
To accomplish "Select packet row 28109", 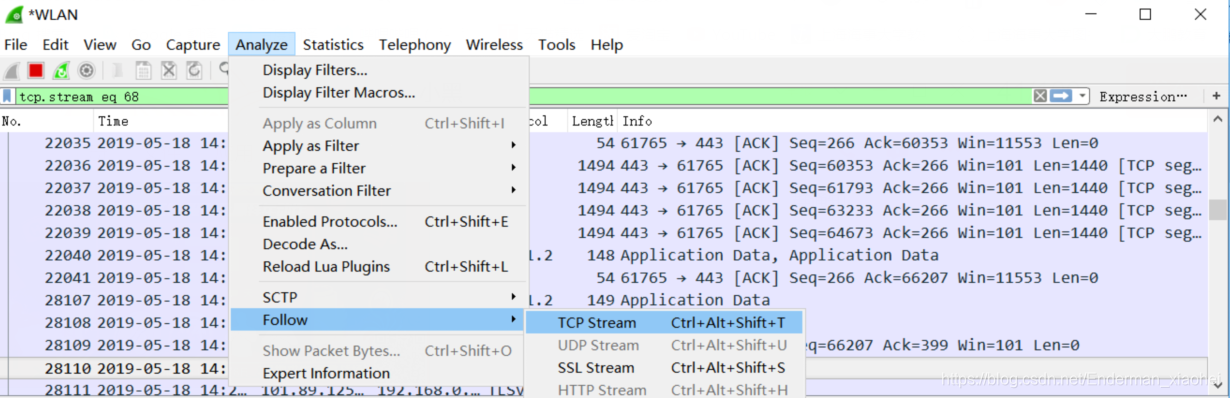I will pos(603,345).
